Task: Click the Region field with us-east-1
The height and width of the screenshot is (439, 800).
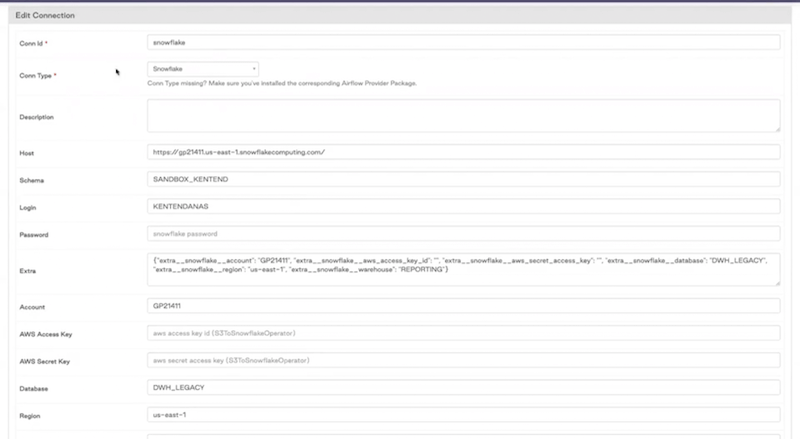Action: pyautogui.click(x=463, y=413)
